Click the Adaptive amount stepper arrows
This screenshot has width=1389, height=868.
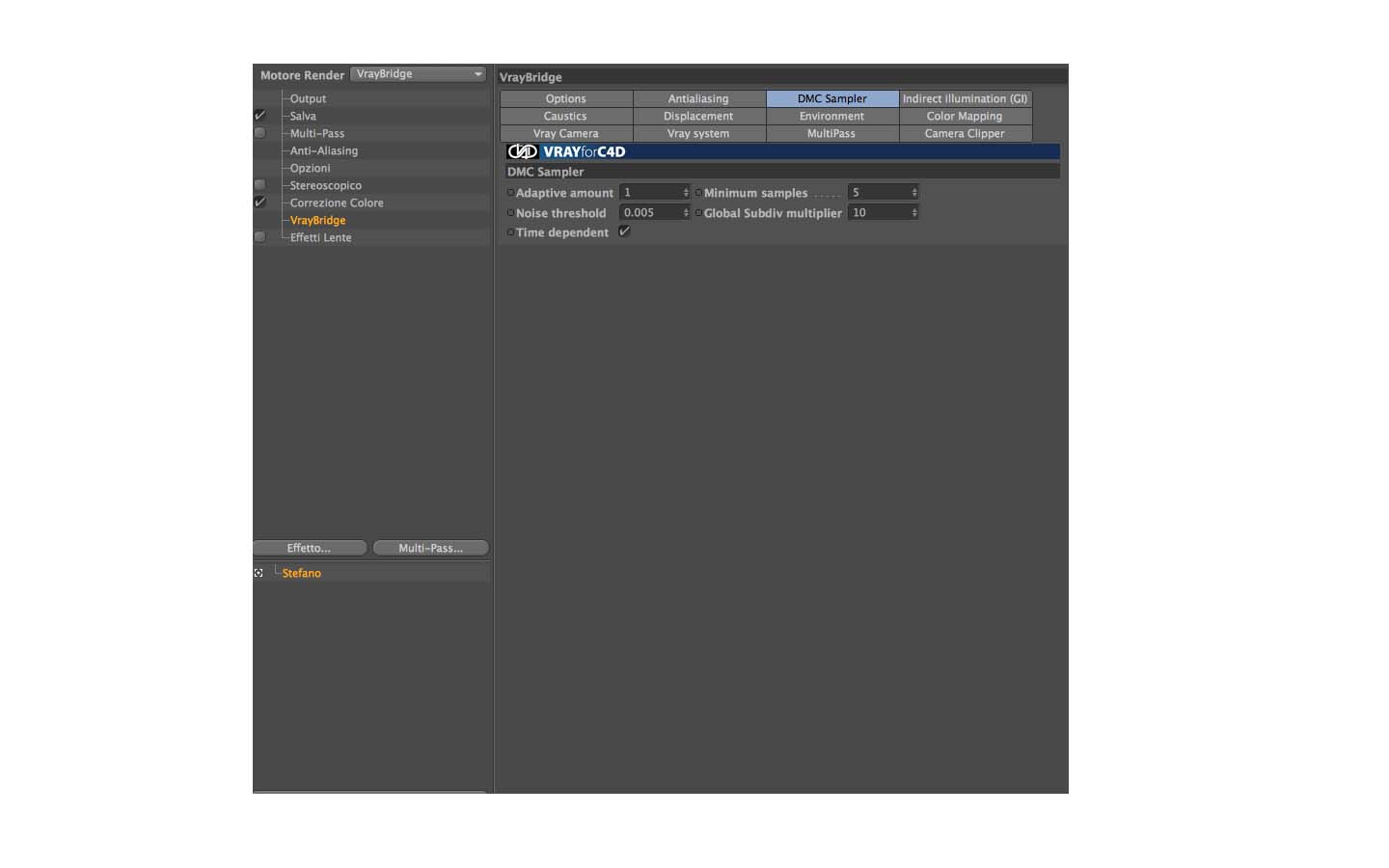pos(686,193)
